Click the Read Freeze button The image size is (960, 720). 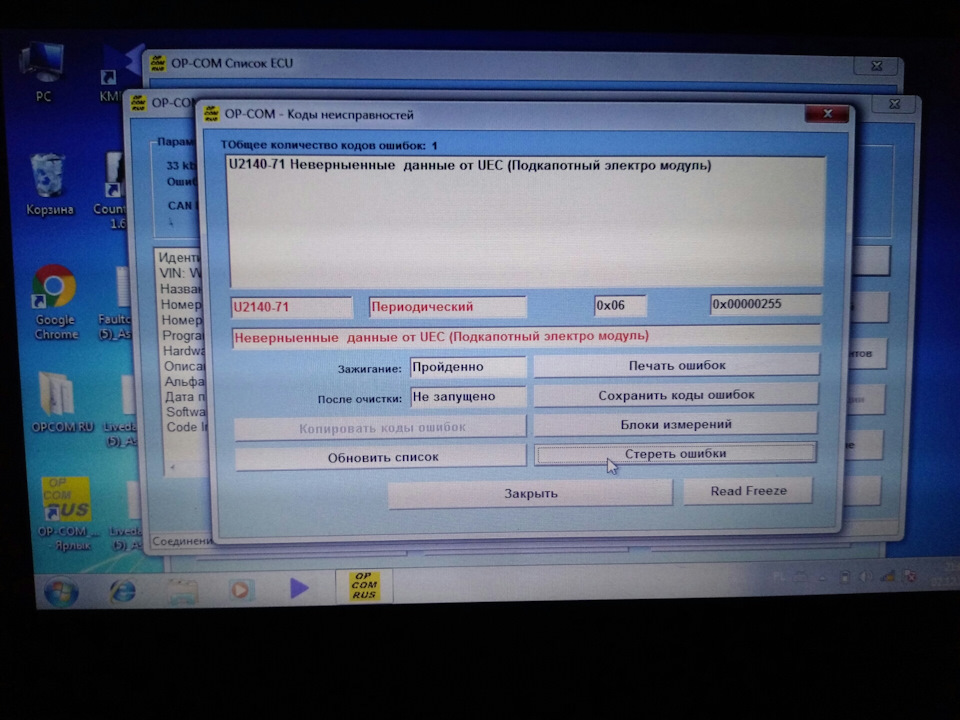tap(748, 491)
